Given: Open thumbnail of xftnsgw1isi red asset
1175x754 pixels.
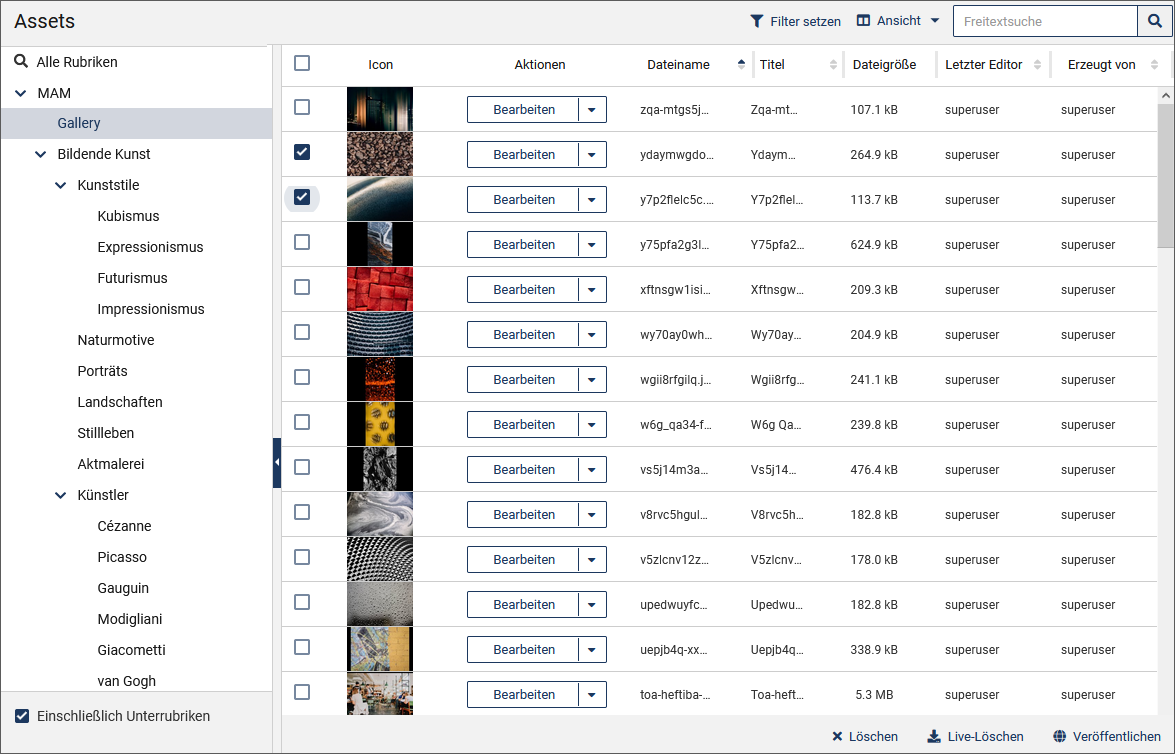Looking at the screenshot, I should (x=380, y=289).
